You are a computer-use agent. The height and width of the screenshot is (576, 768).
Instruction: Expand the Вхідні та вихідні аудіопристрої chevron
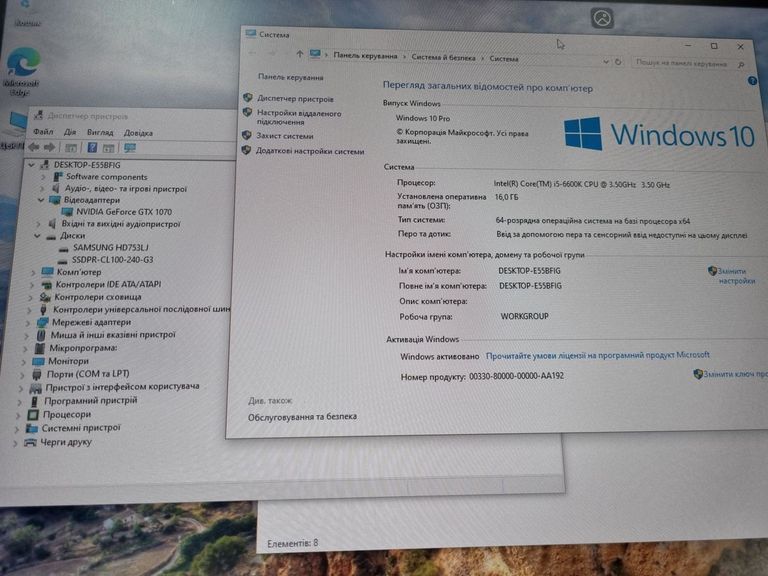(x=39, y=224)
